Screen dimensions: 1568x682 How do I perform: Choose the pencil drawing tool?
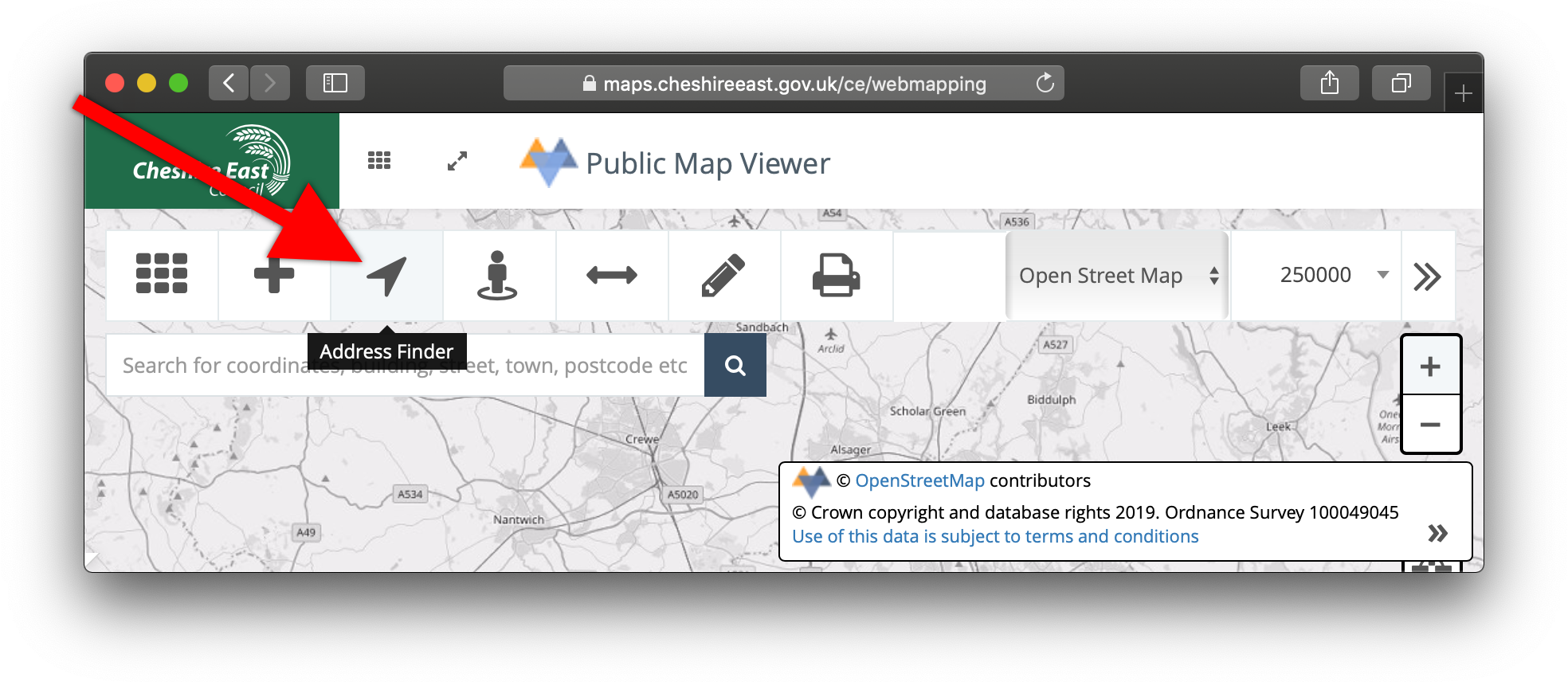723,275
